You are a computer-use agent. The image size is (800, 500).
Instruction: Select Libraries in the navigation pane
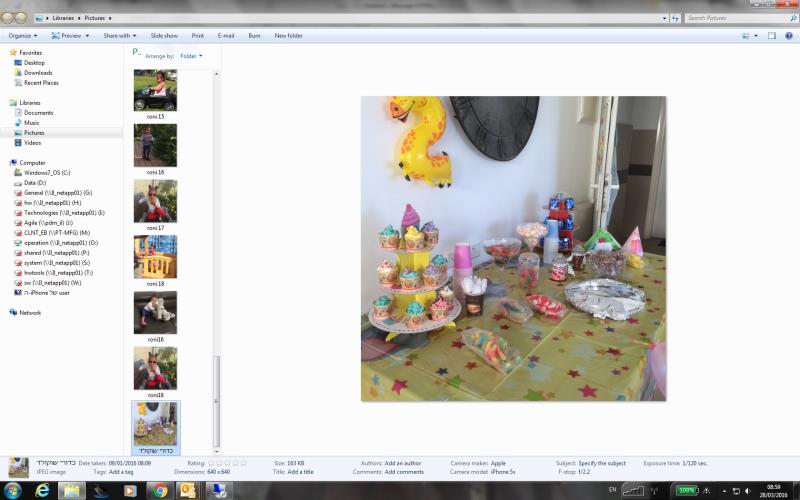30,103
